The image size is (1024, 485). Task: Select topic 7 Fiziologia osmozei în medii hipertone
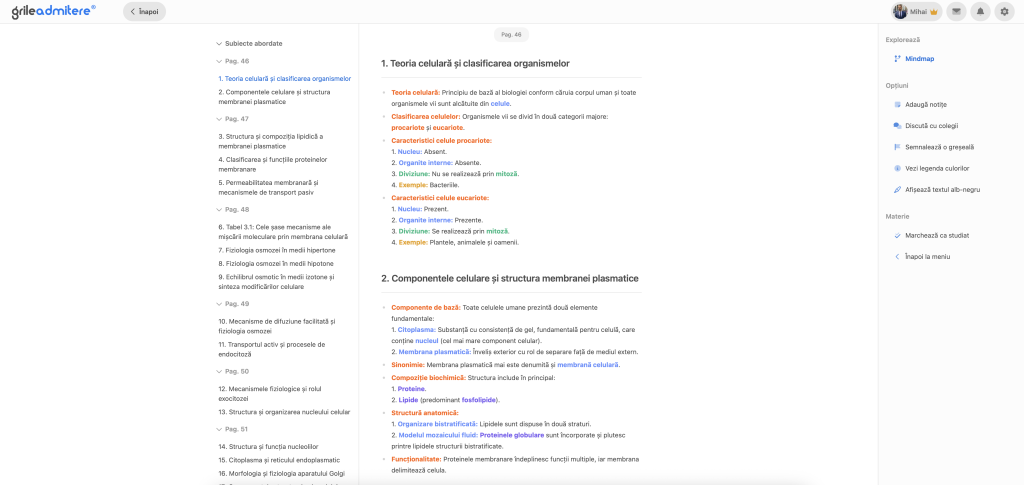tap(277, 250)
